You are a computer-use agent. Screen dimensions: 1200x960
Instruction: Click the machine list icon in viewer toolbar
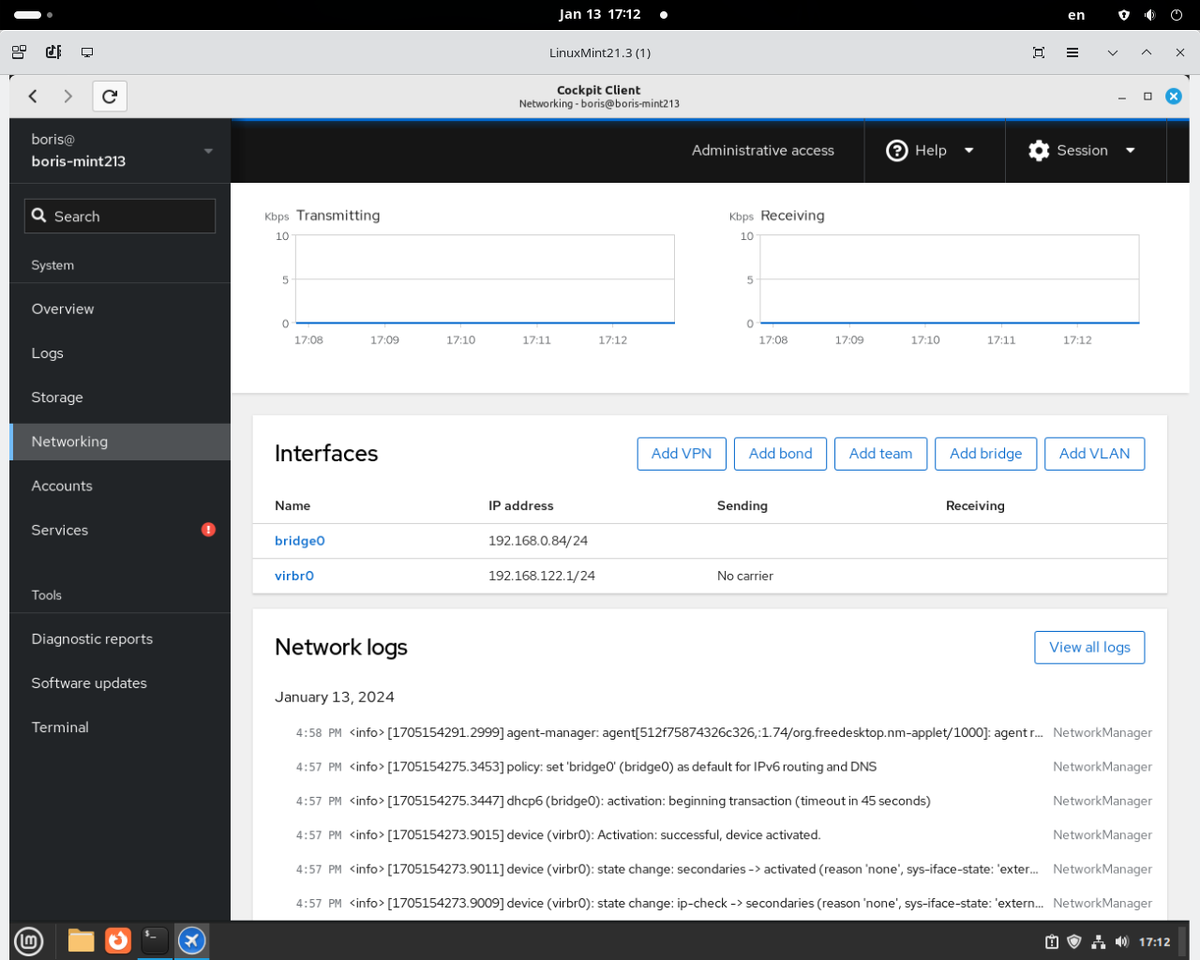click(17, 51)
